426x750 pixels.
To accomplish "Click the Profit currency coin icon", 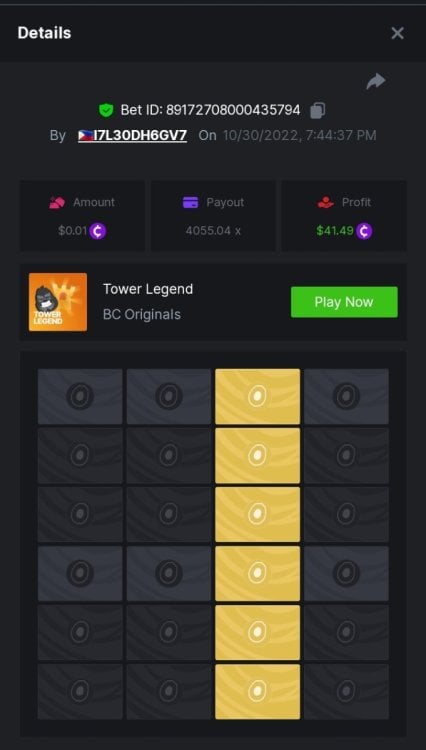I will (x=364, y=232).
